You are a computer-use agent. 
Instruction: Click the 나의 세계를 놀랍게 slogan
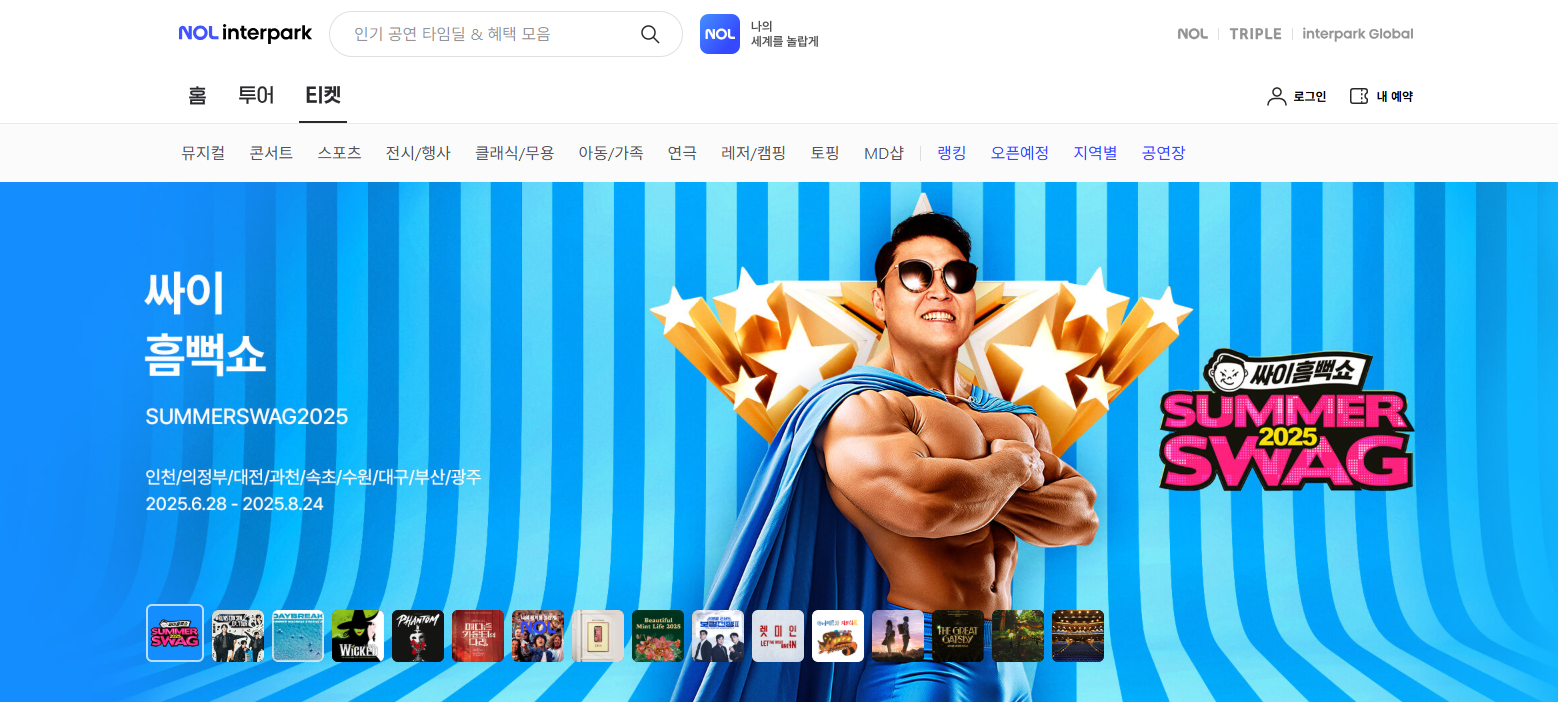[x=784, y=34]
